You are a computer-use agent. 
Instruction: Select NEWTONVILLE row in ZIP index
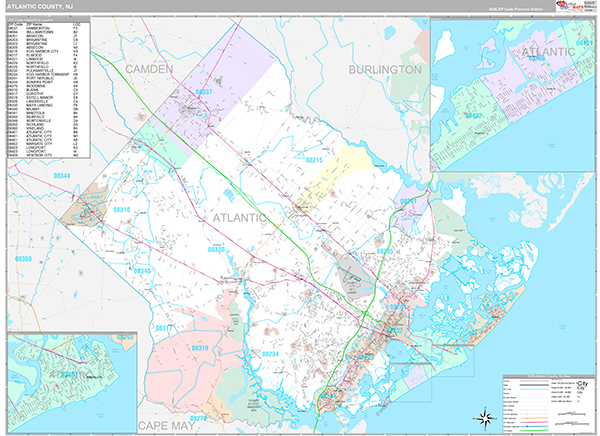point(44,120)
